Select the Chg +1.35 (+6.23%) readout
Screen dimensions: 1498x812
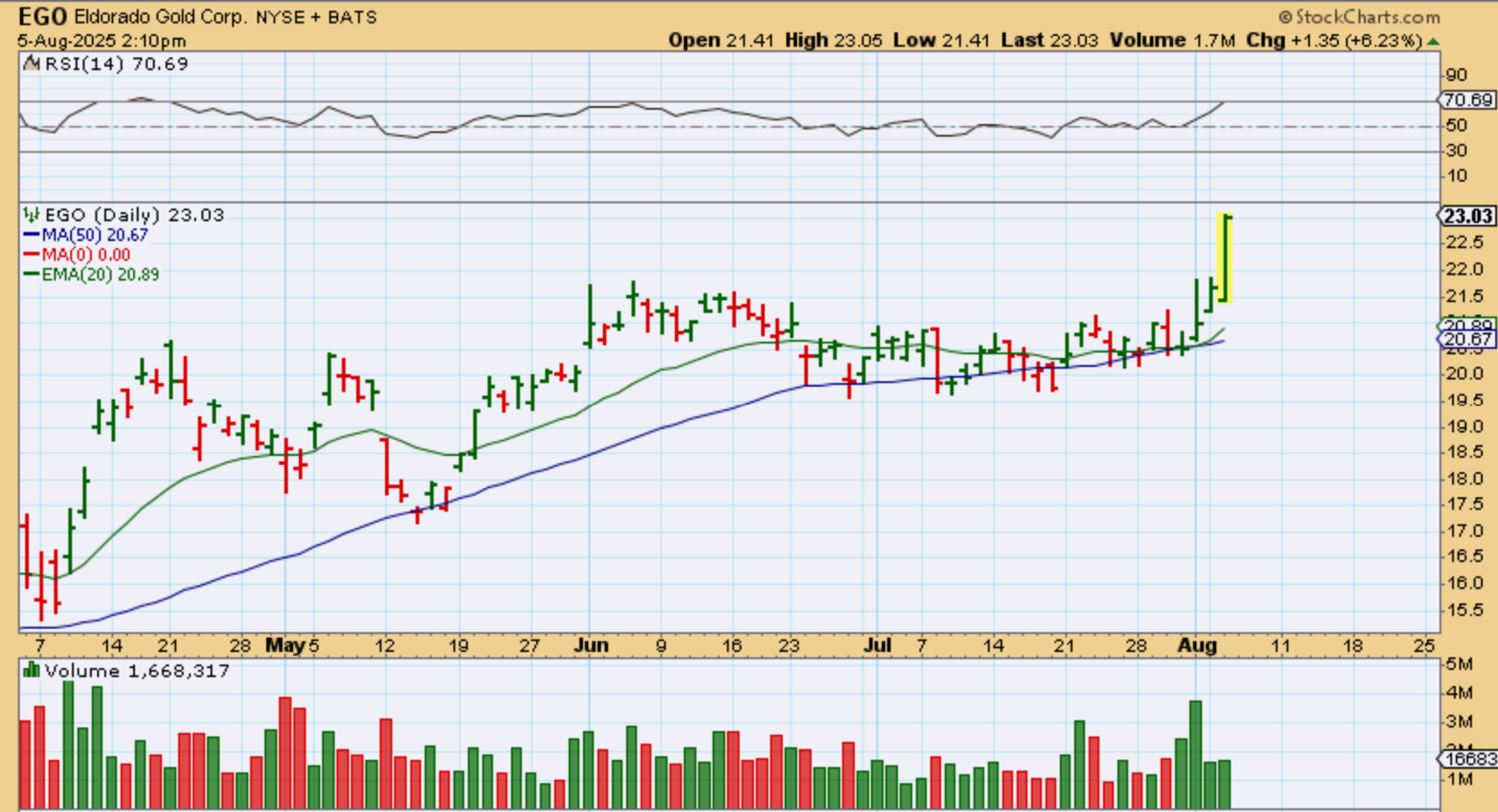[x=1334, y=40]
